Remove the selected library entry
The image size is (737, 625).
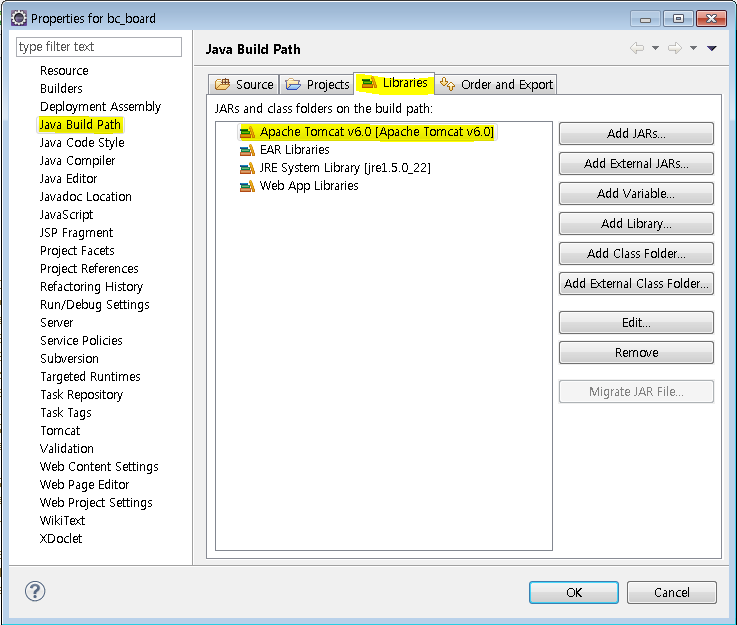(636, 353)
